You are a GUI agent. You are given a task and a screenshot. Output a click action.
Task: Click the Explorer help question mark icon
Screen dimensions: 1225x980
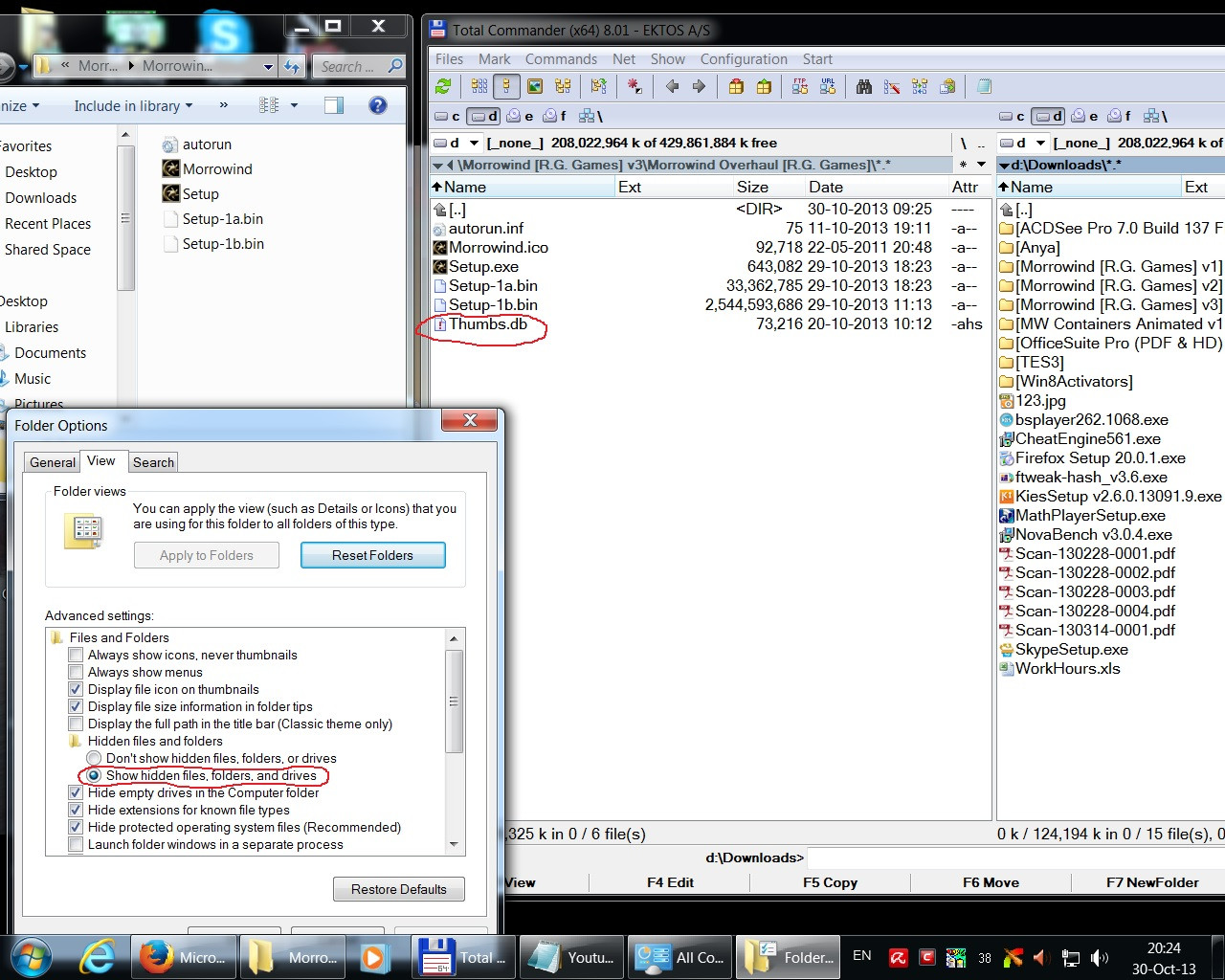click(x=378, y=105)
